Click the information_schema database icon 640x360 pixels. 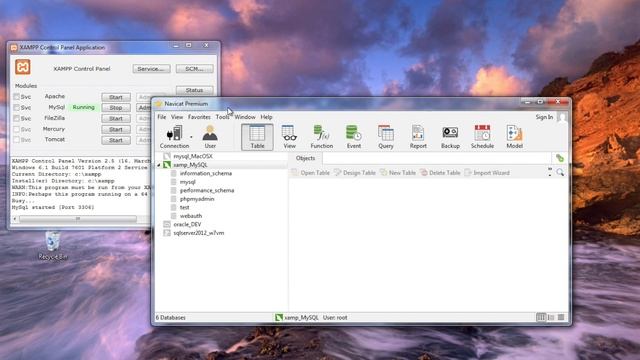point(173,173)
